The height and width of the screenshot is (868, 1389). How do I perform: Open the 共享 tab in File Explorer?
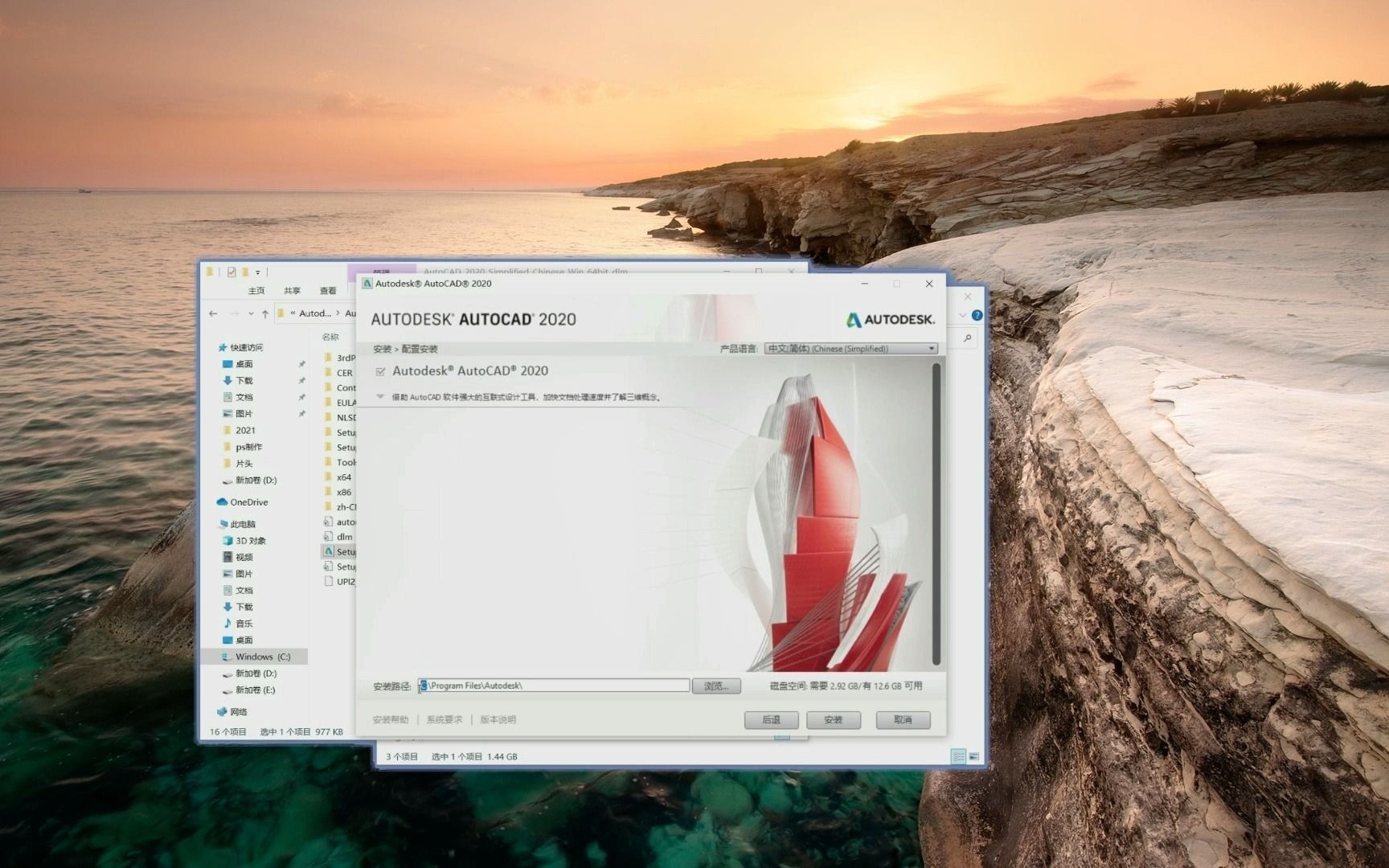pyautogui.click(x=292, y=291)
